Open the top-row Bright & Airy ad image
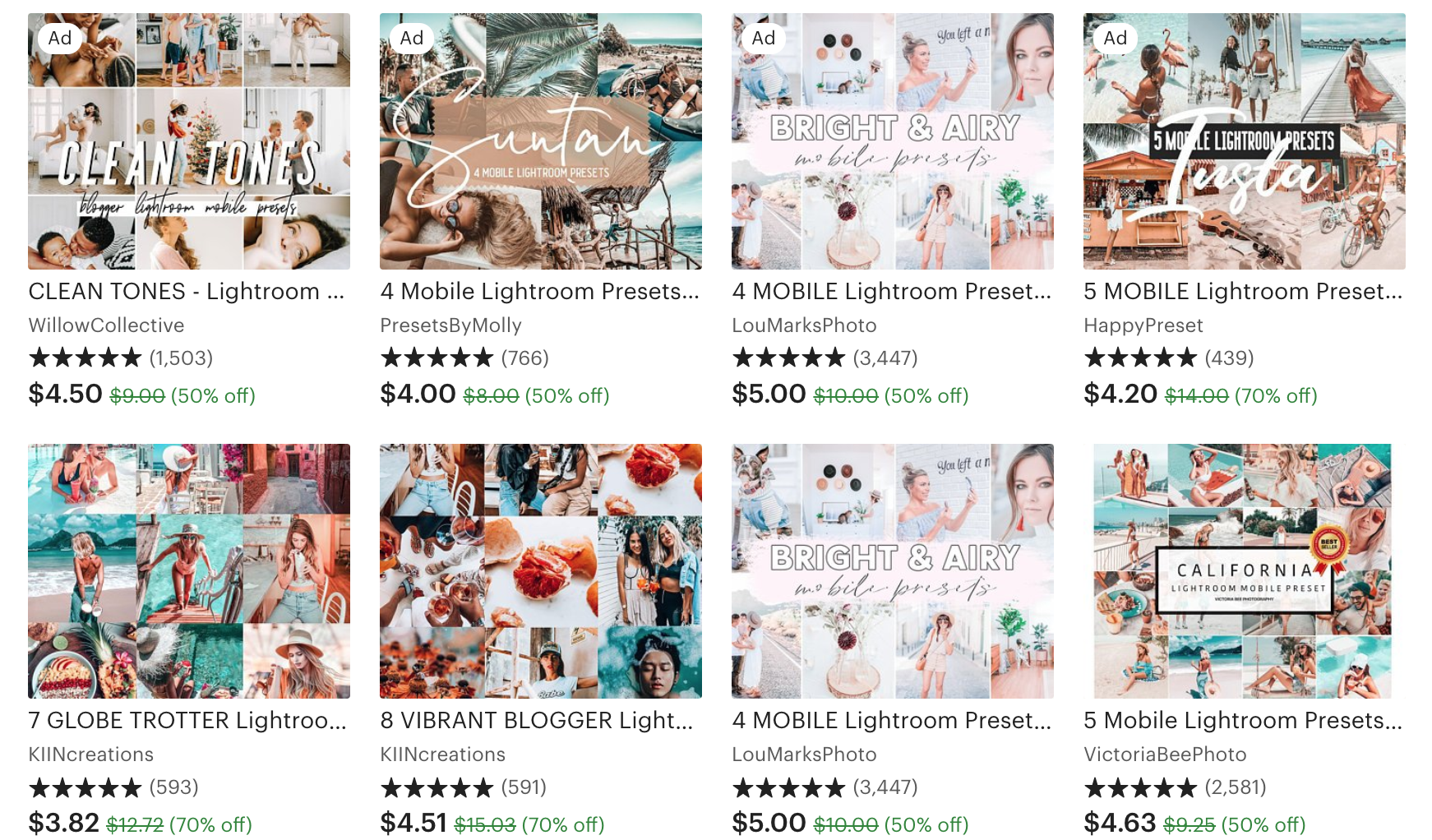The image size is (1432, 840). (893, 141)
